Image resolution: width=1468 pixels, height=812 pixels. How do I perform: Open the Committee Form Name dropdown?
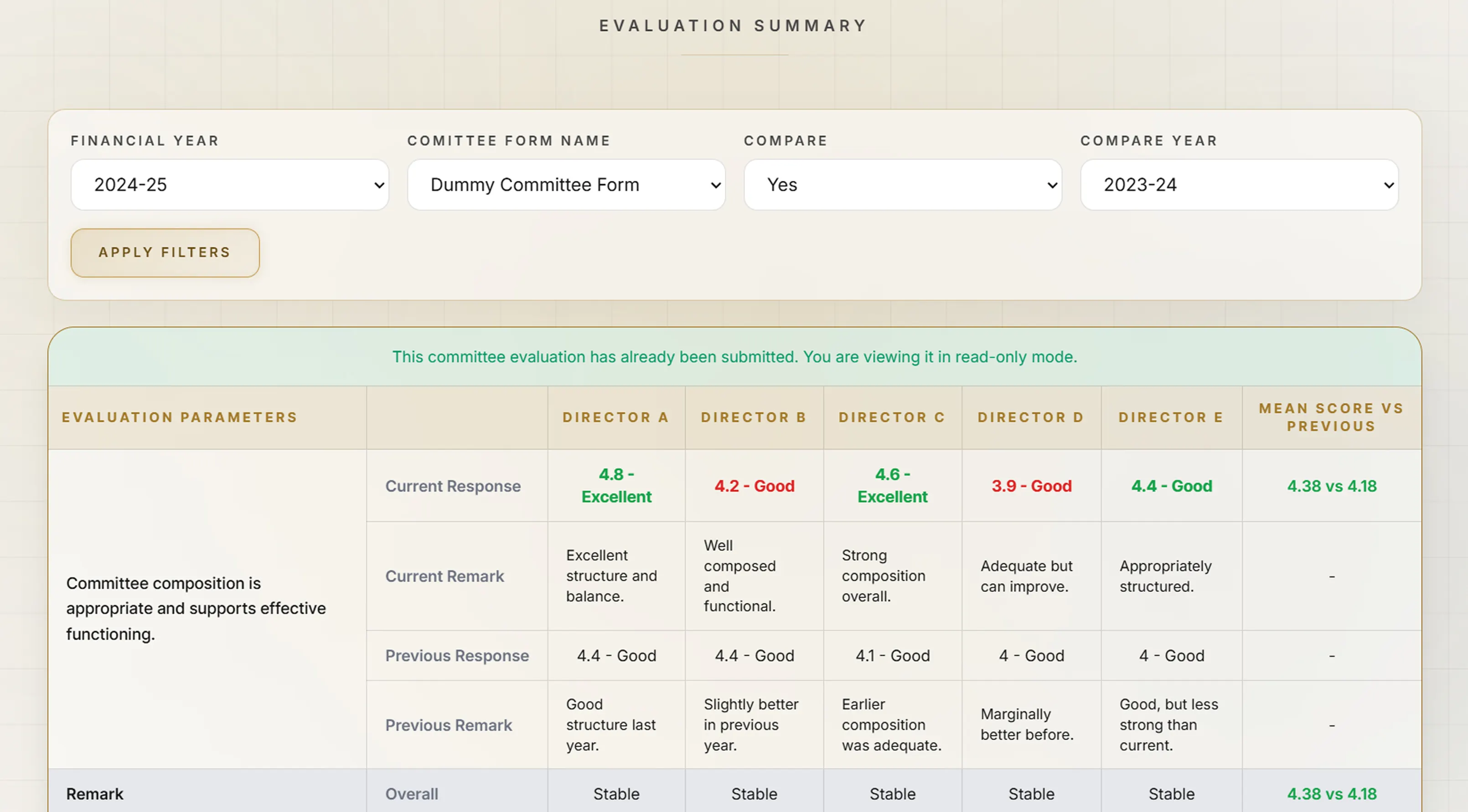point(566,185)
